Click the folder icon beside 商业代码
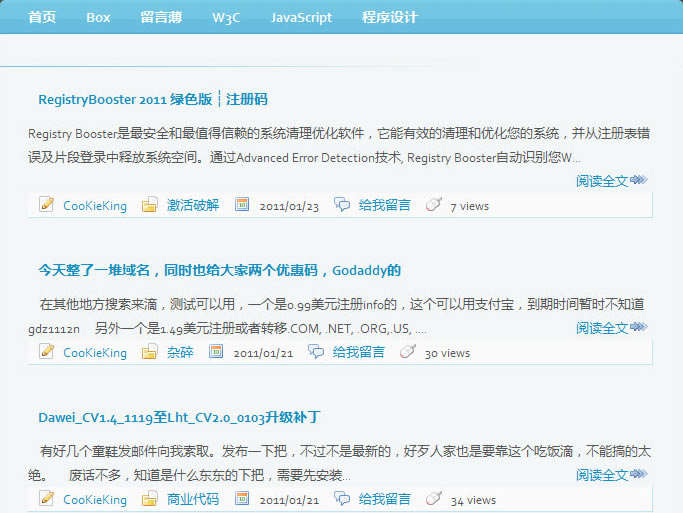 point(150,499)
